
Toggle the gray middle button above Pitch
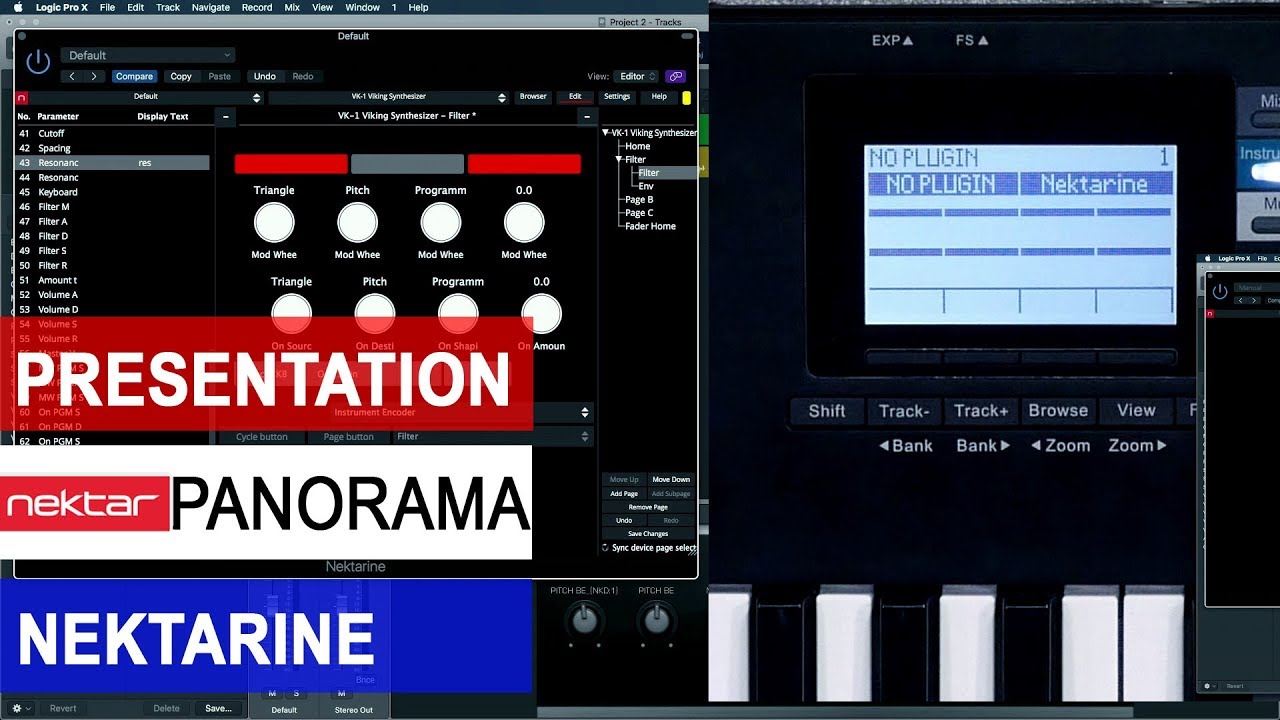pyautogui.click(x=407, y=164)
